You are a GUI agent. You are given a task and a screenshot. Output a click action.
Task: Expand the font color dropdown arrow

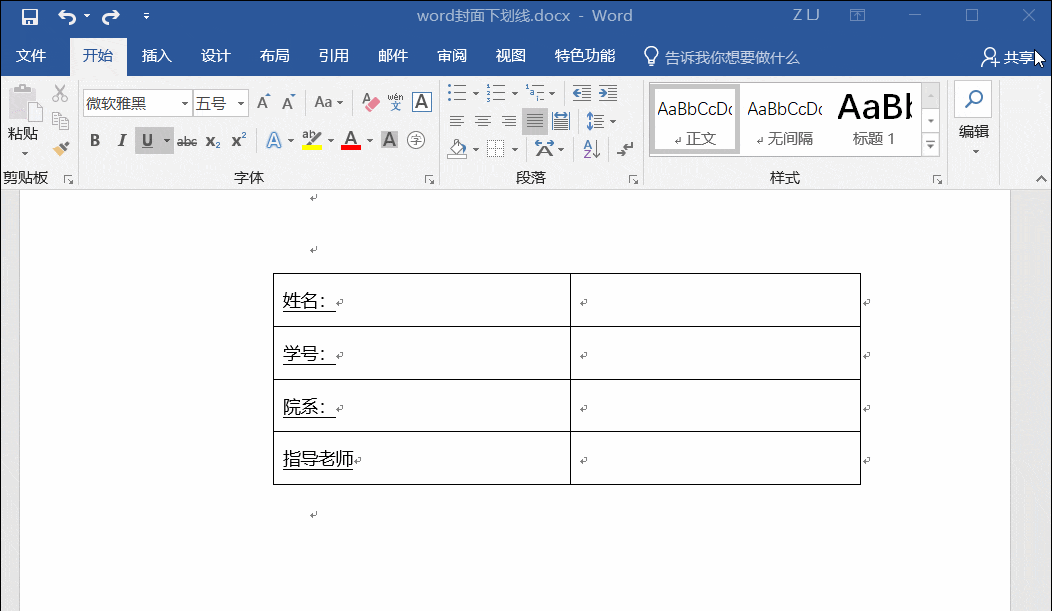(x=370, y=140)
